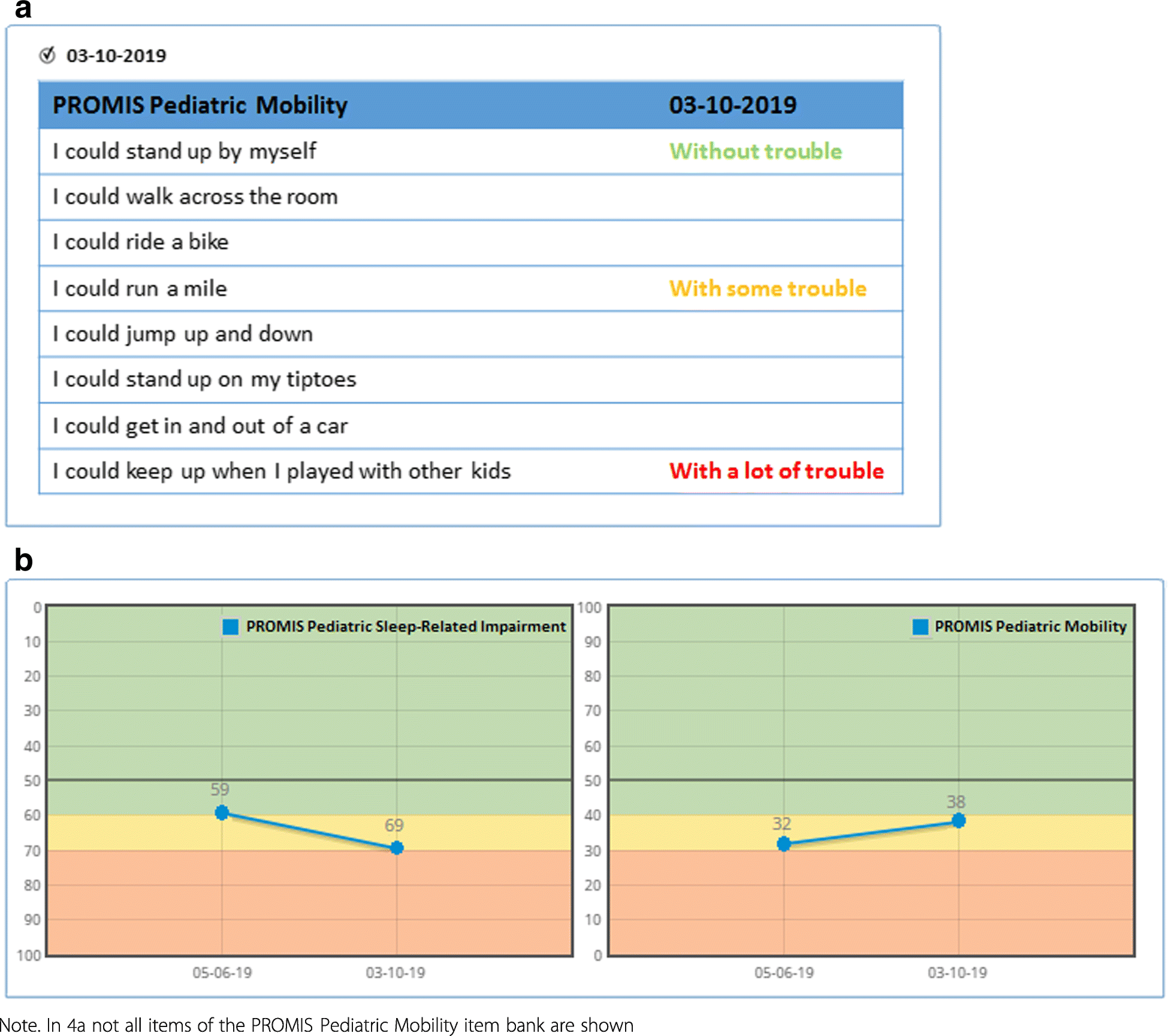Select row 'I could get in and out of a car'

(470, 425)
